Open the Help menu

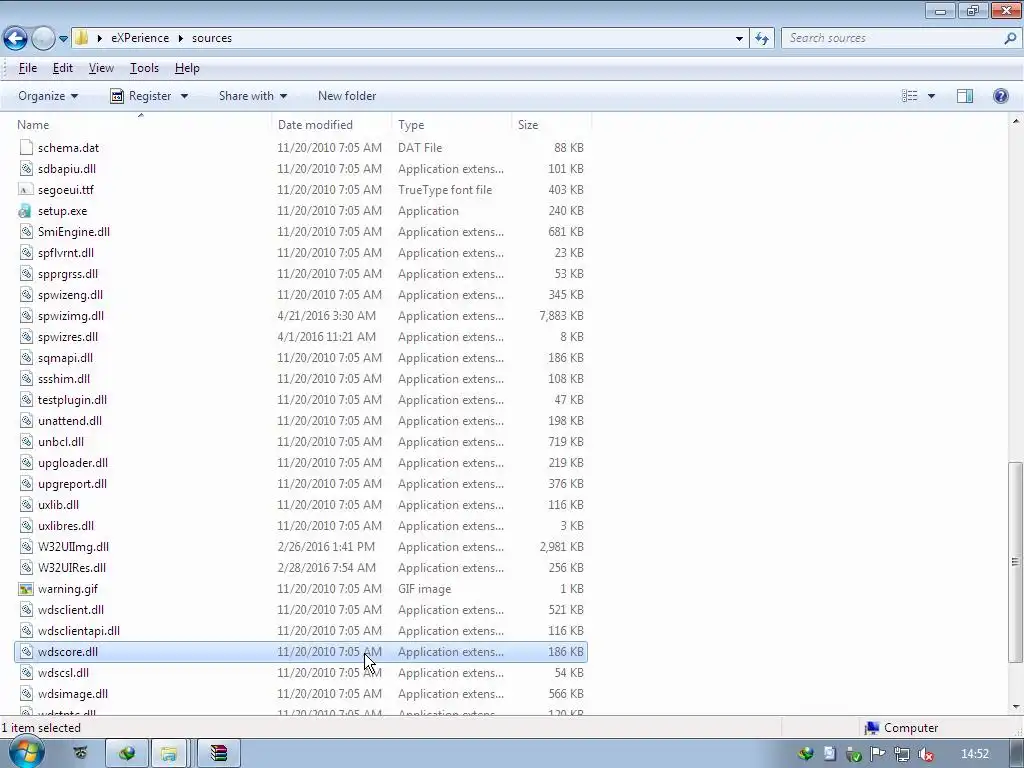pyautogui.click(x=187, y=68)
